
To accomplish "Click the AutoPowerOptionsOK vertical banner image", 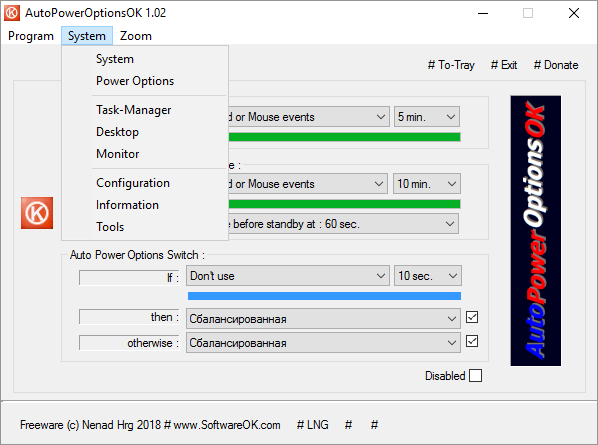I will pos(535,231).
